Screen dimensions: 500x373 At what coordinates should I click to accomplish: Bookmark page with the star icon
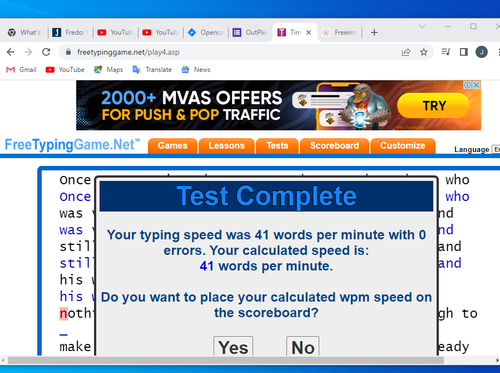coord(424,52)
